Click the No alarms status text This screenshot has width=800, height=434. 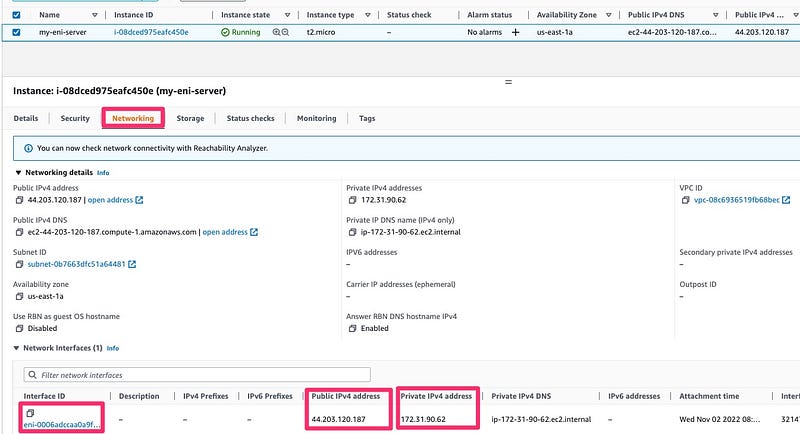[x=485, y=32]
